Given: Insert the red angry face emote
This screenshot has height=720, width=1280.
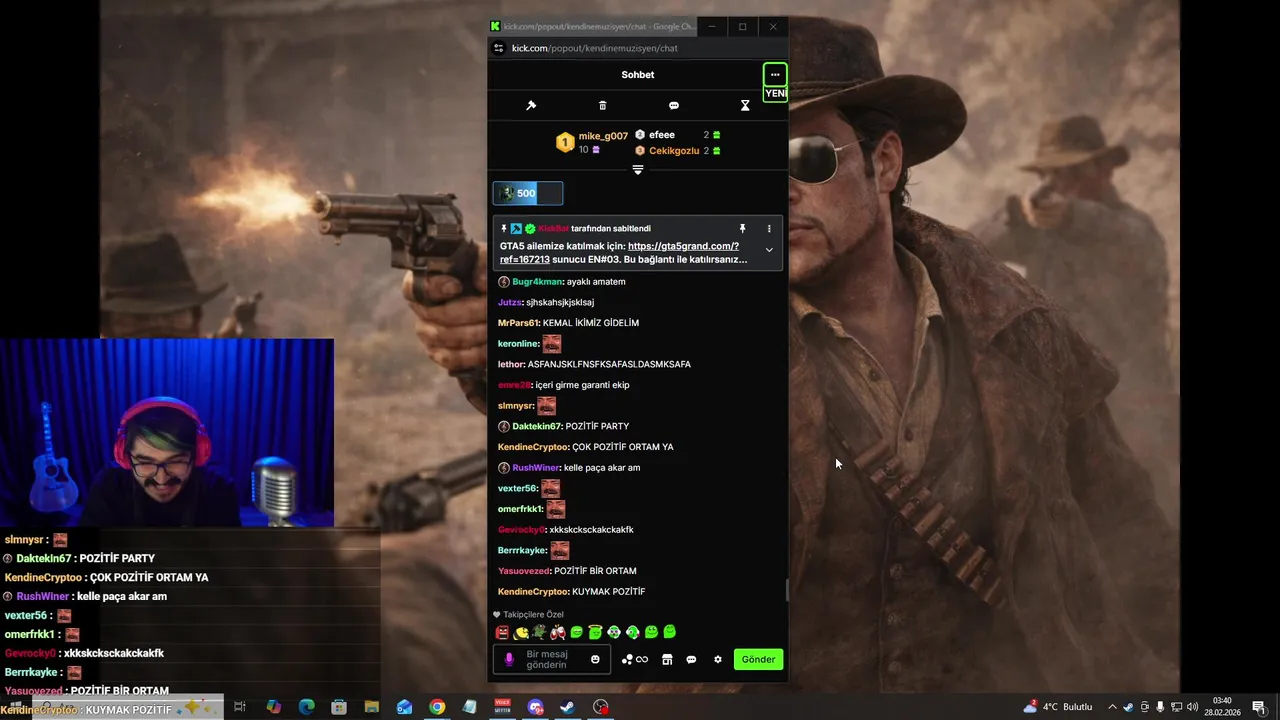Looking at the screenshot, I should click(502, 632).
